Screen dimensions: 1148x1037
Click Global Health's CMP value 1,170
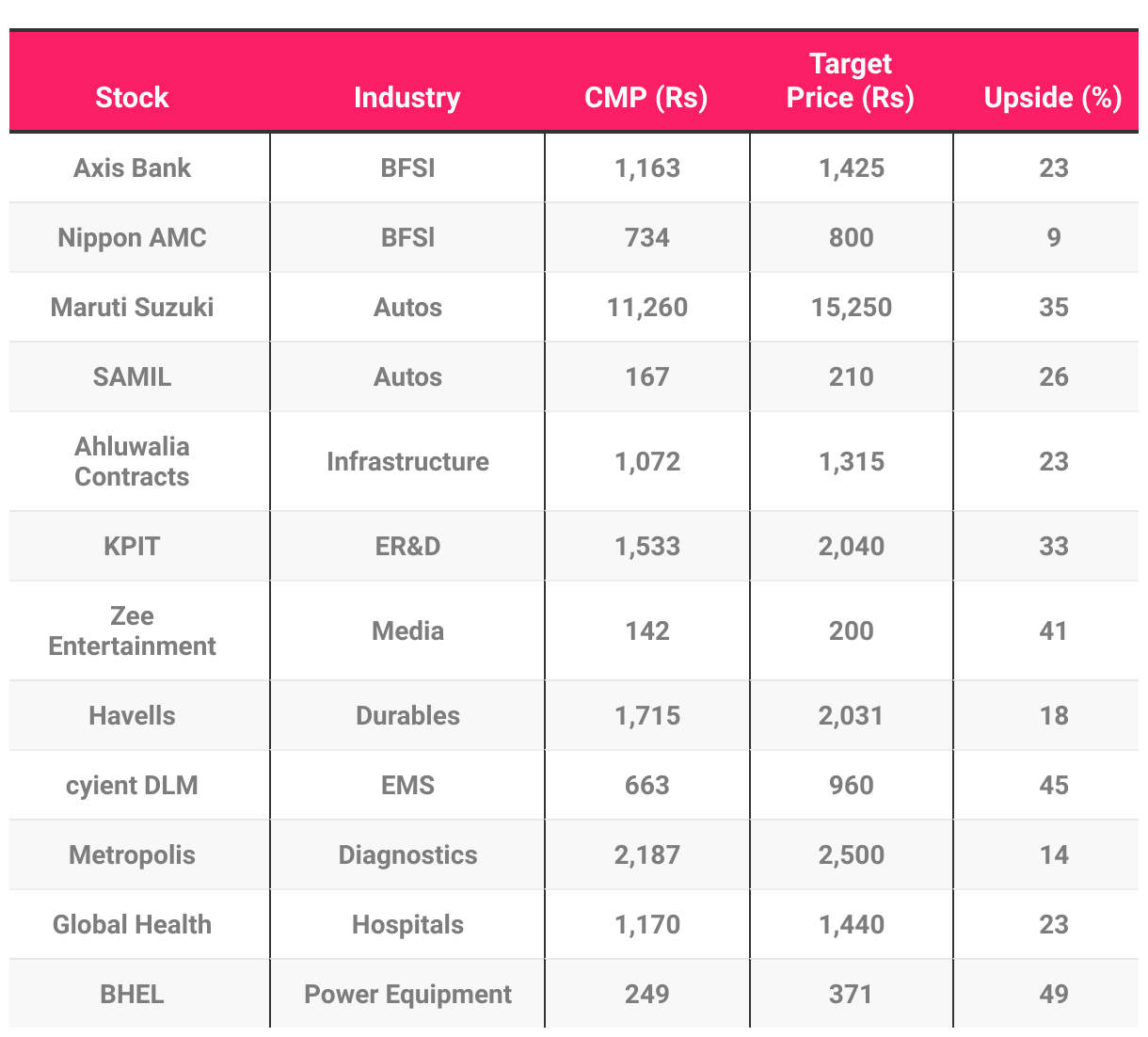(647, 924)
